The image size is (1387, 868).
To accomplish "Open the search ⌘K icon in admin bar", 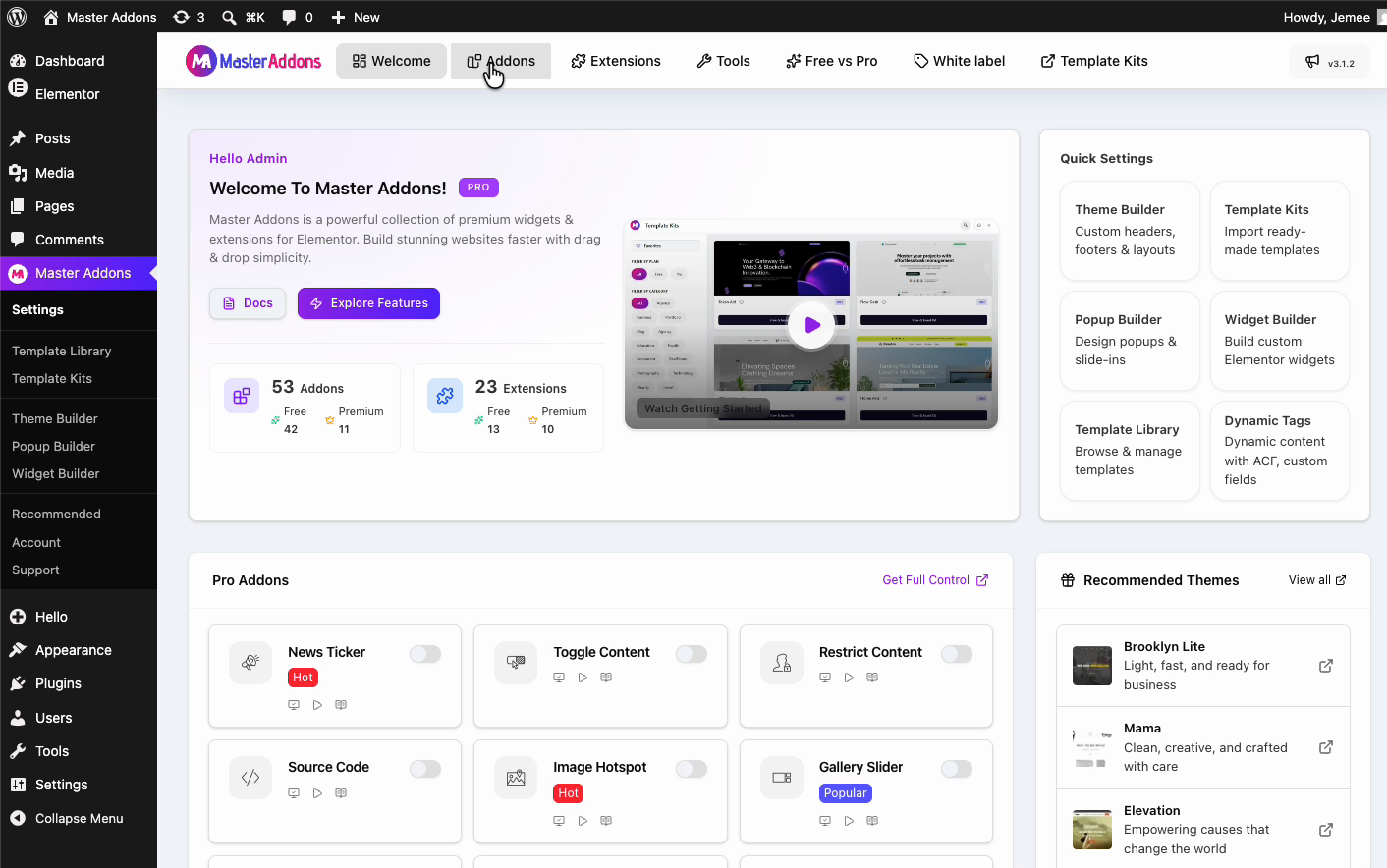I will (243, 17).
